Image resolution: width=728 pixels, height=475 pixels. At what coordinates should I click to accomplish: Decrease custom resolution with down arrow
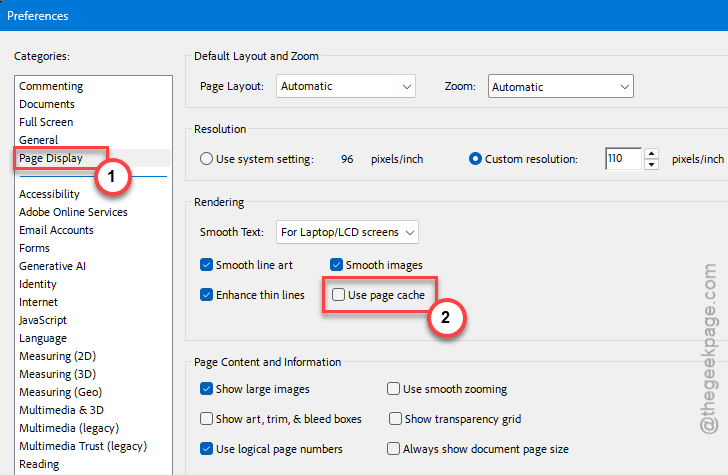click(651, 164)
